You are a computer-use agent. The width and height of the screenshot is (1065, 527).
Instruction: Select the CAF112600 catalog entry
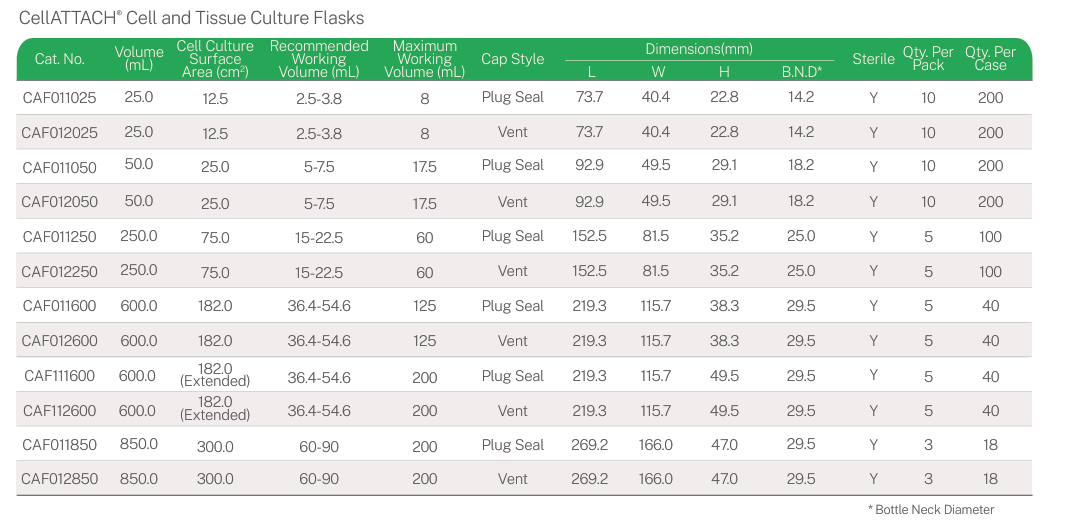pyautogui.click(x=59, y=411)
